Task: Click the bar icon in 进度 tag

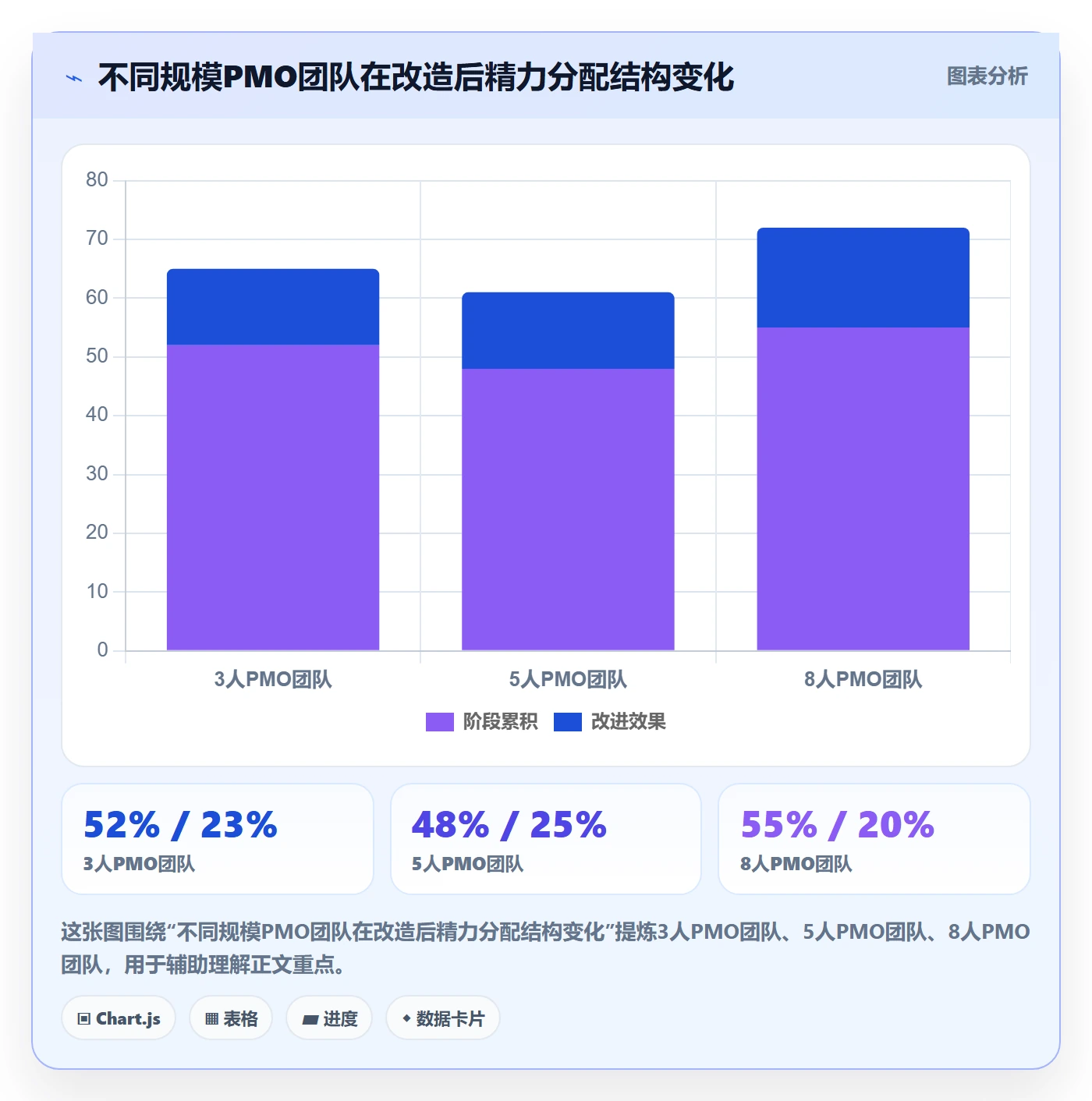Action: 310,1020
